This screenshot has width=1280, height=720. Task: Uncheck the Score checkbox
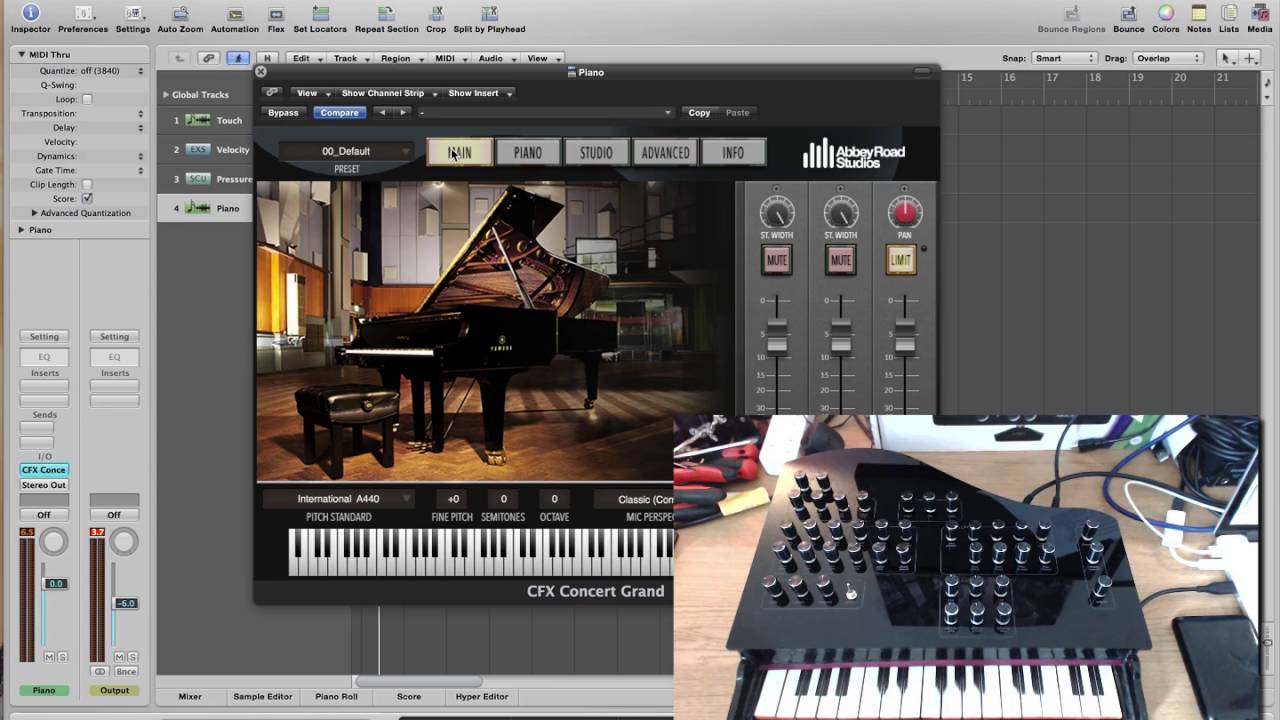pos(87,198)
